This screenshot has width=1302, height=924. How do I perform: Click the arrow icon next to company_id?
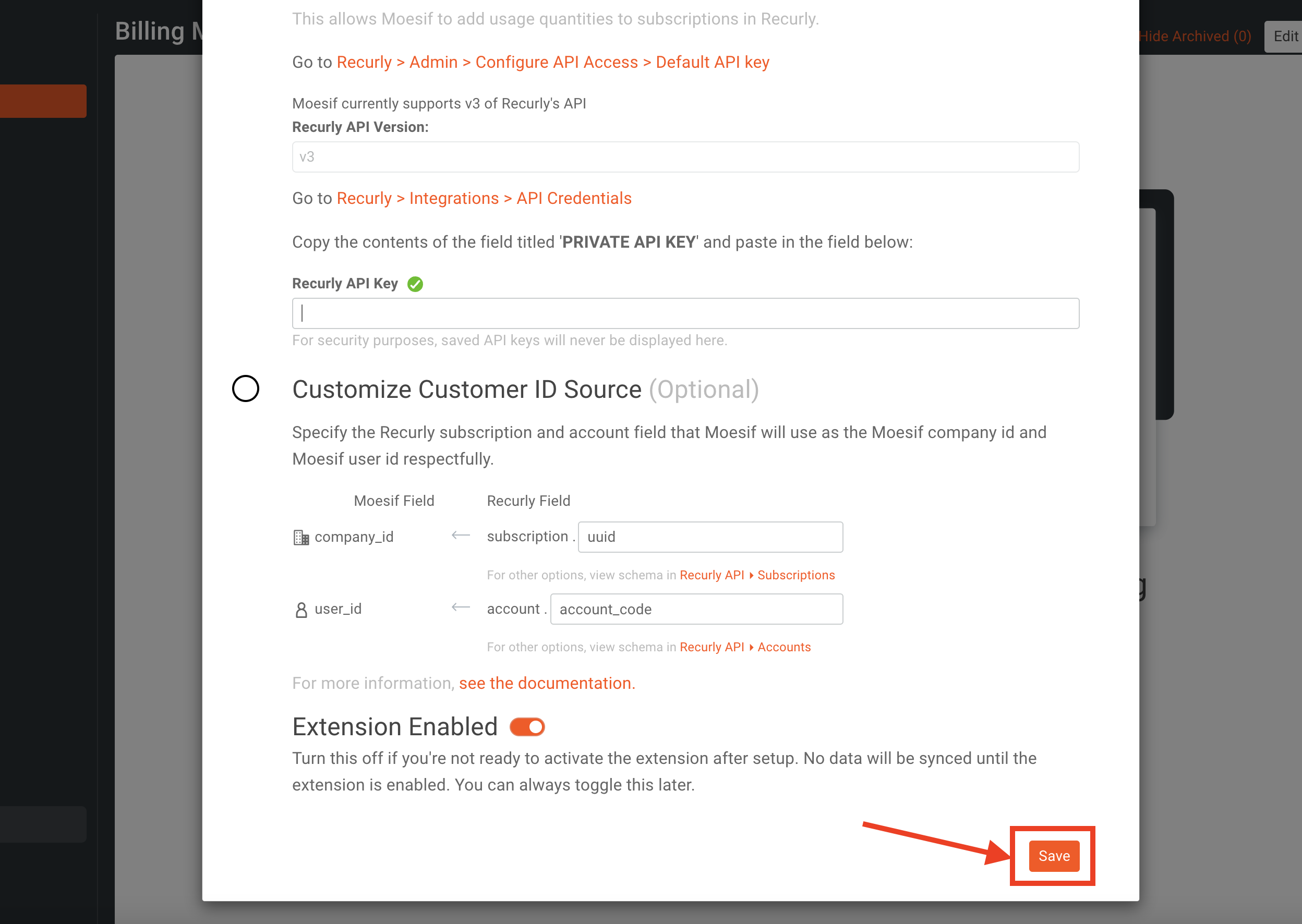[461, 536]
